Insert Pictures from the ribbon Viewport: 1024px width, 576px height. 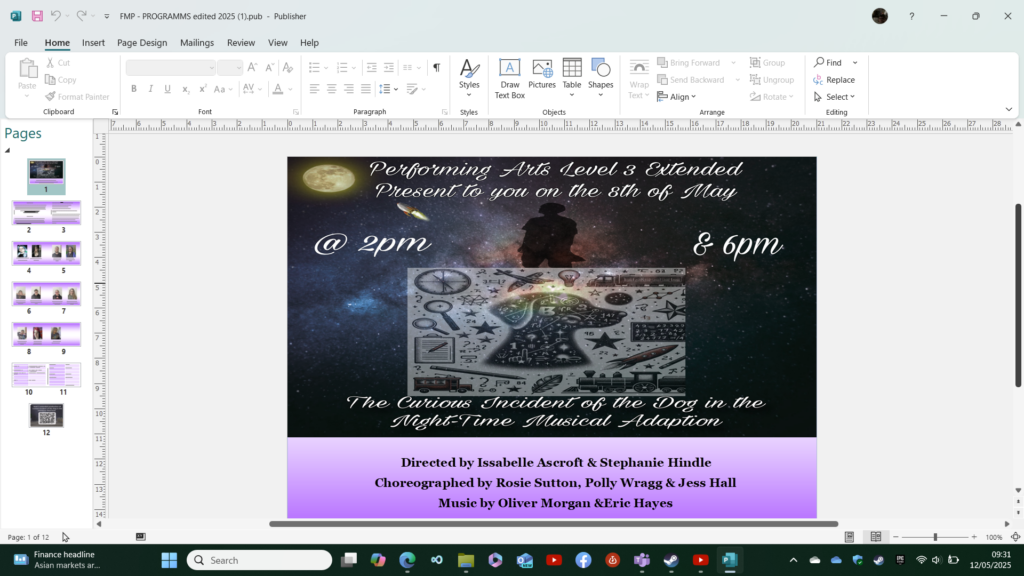pos(541,74)
